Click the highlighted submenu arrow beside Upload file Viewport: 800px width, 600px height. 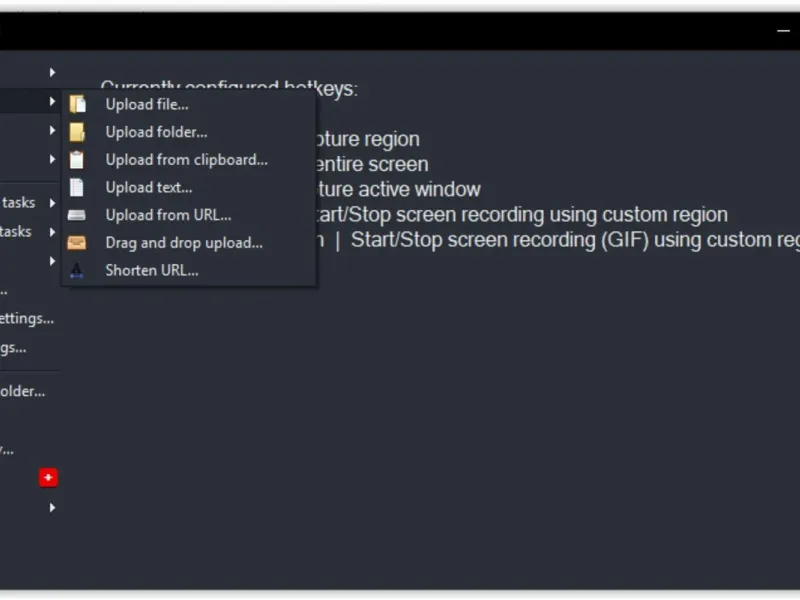52,101
